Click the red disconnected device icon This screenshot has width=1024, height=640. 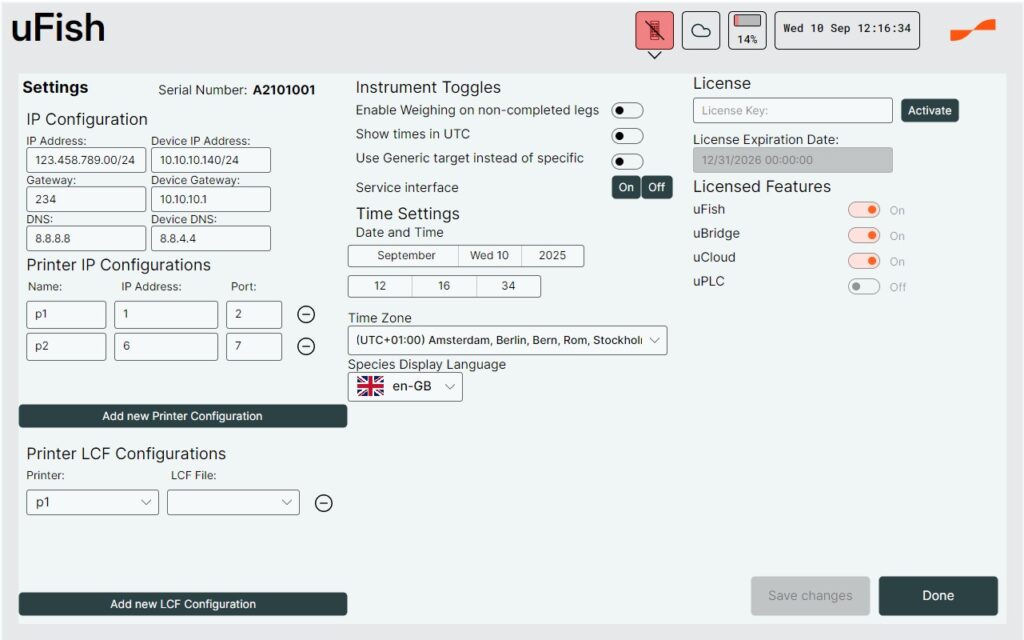654,31
